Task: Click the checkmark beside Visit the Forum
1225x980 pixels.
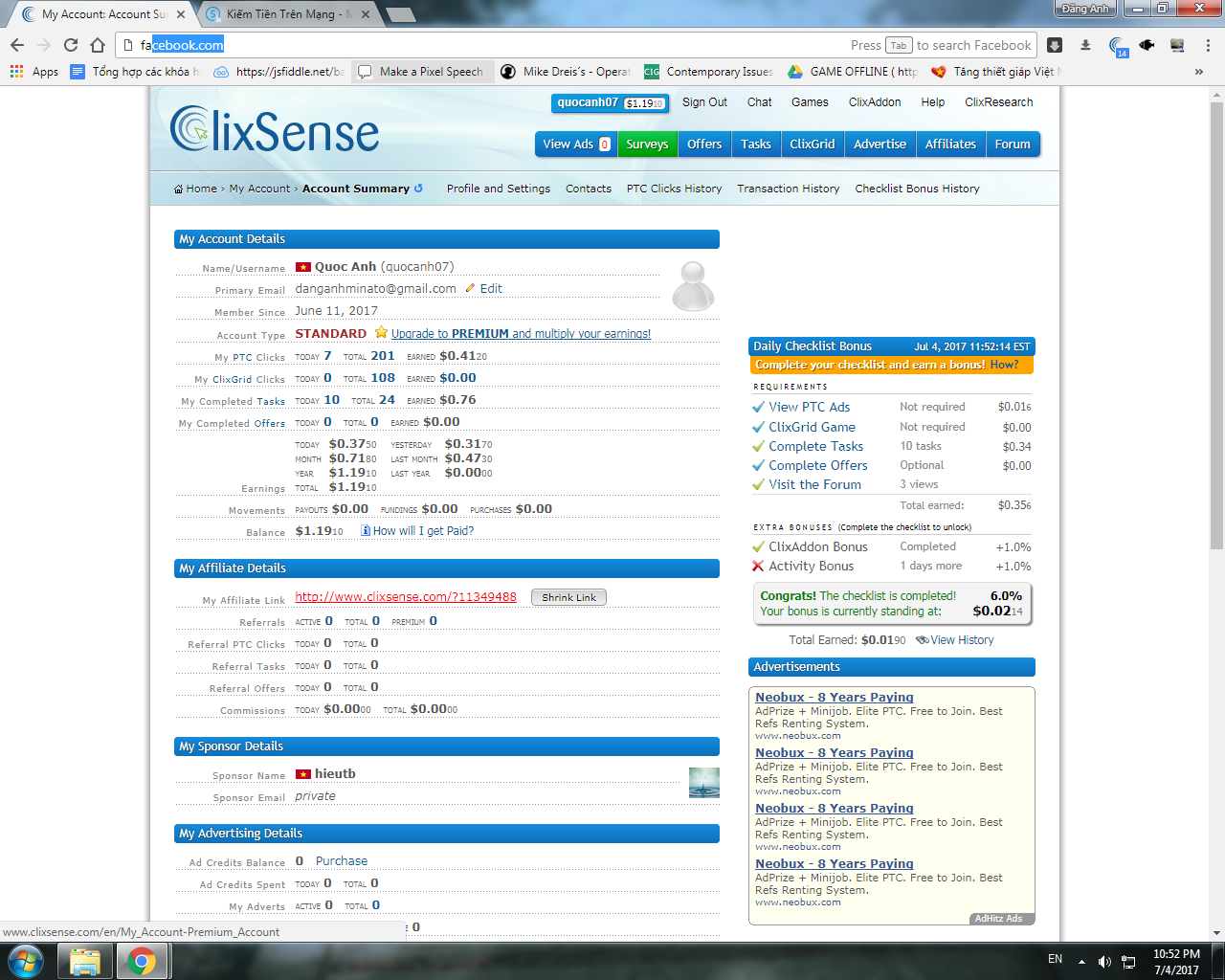Action: 758,484
